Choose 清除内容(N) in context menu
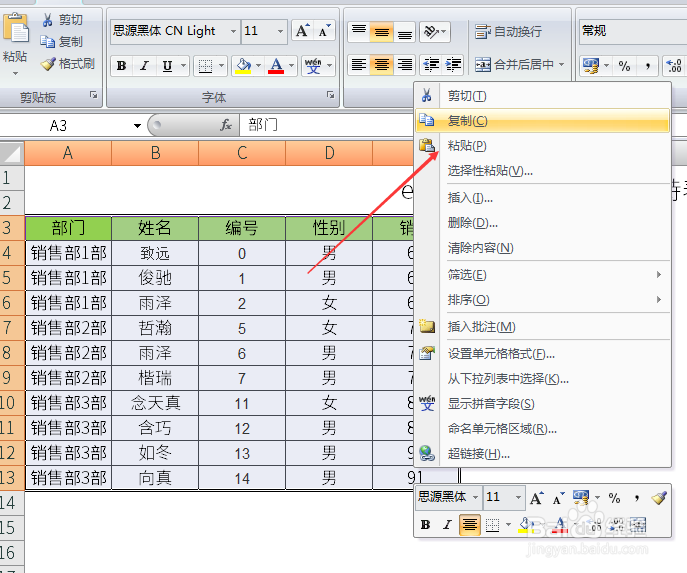Image resolution: width=687 pixels, height=573 pixels. coord(542,248)
